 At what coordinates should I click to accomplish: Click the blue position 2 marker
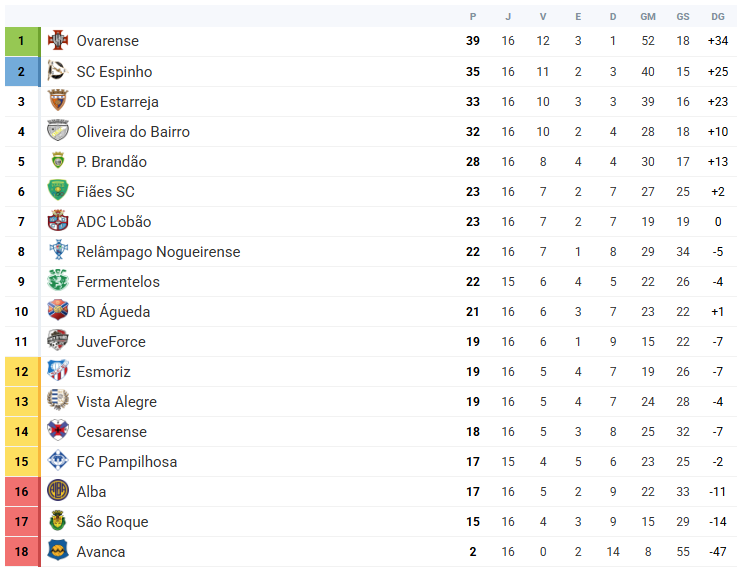[21, 71]
